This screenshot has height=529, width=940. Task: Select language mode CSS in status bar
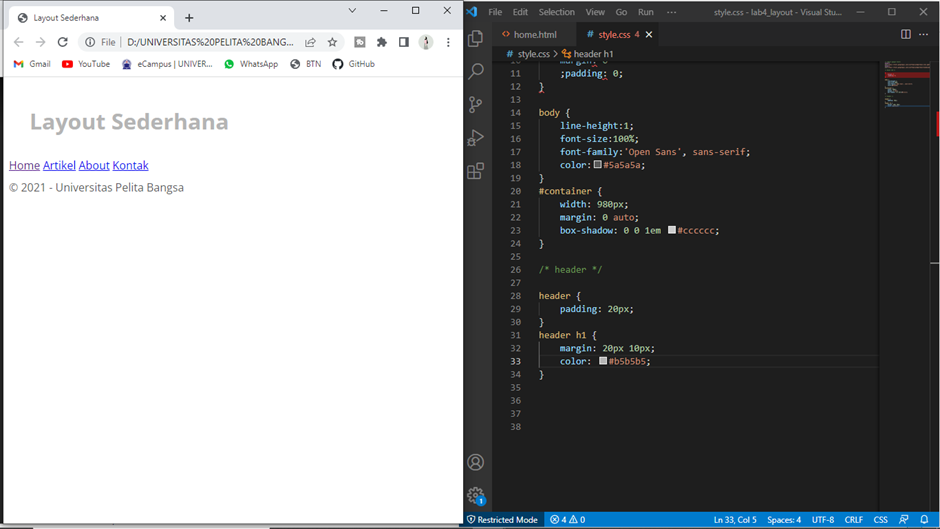coord(881,520)
